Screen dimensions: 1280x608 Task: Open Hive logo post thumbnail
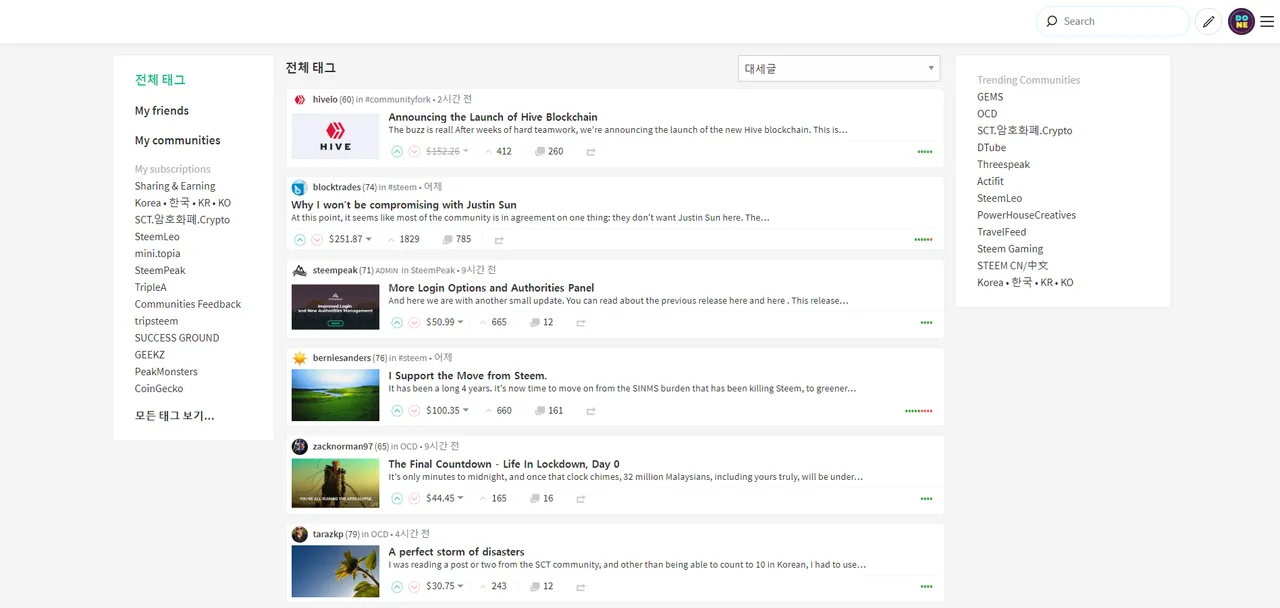pos(335,136)
